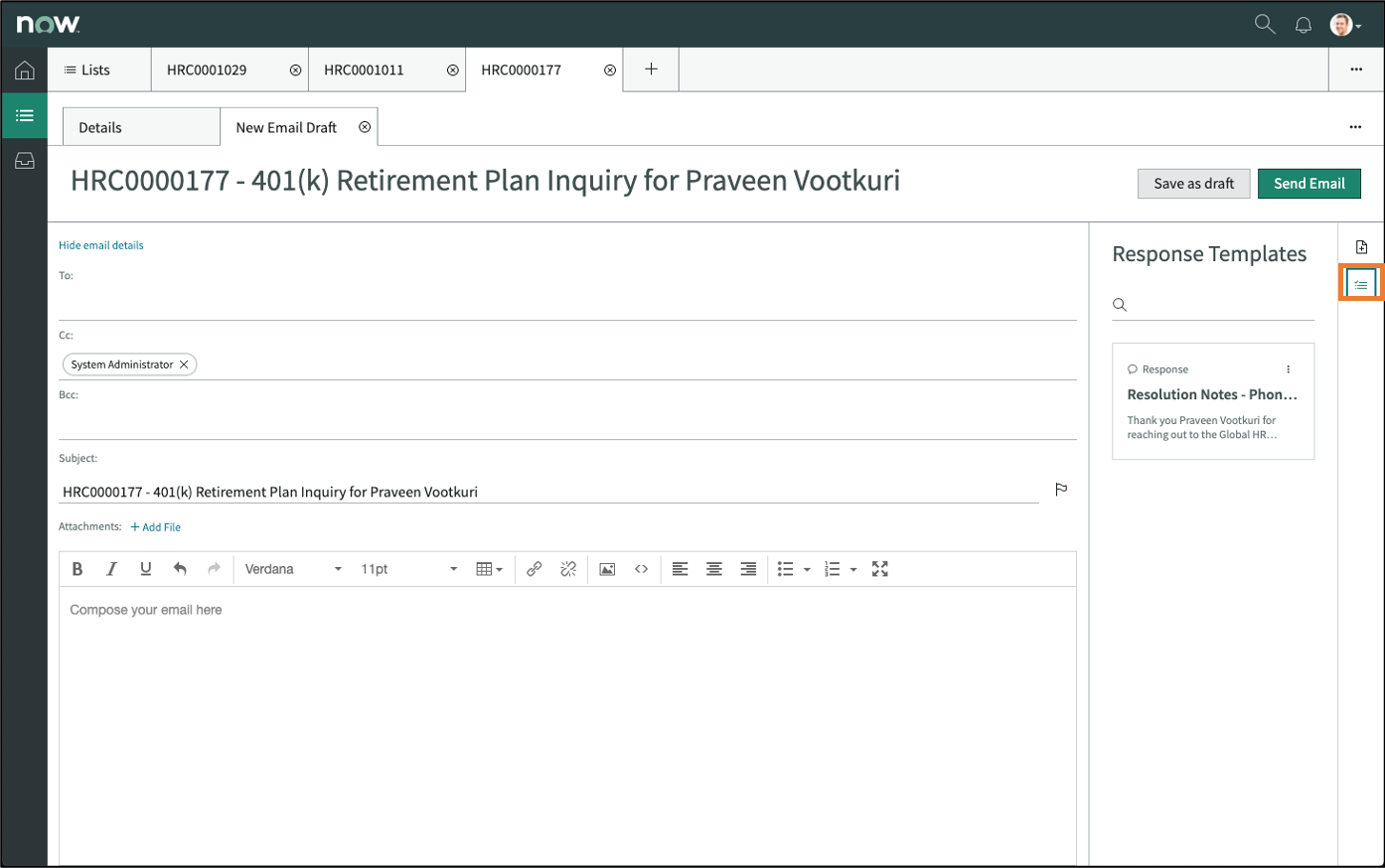Open the notifications bell
The height and width of the screenshot is (868, 1385).
[x=1304, y=25]
